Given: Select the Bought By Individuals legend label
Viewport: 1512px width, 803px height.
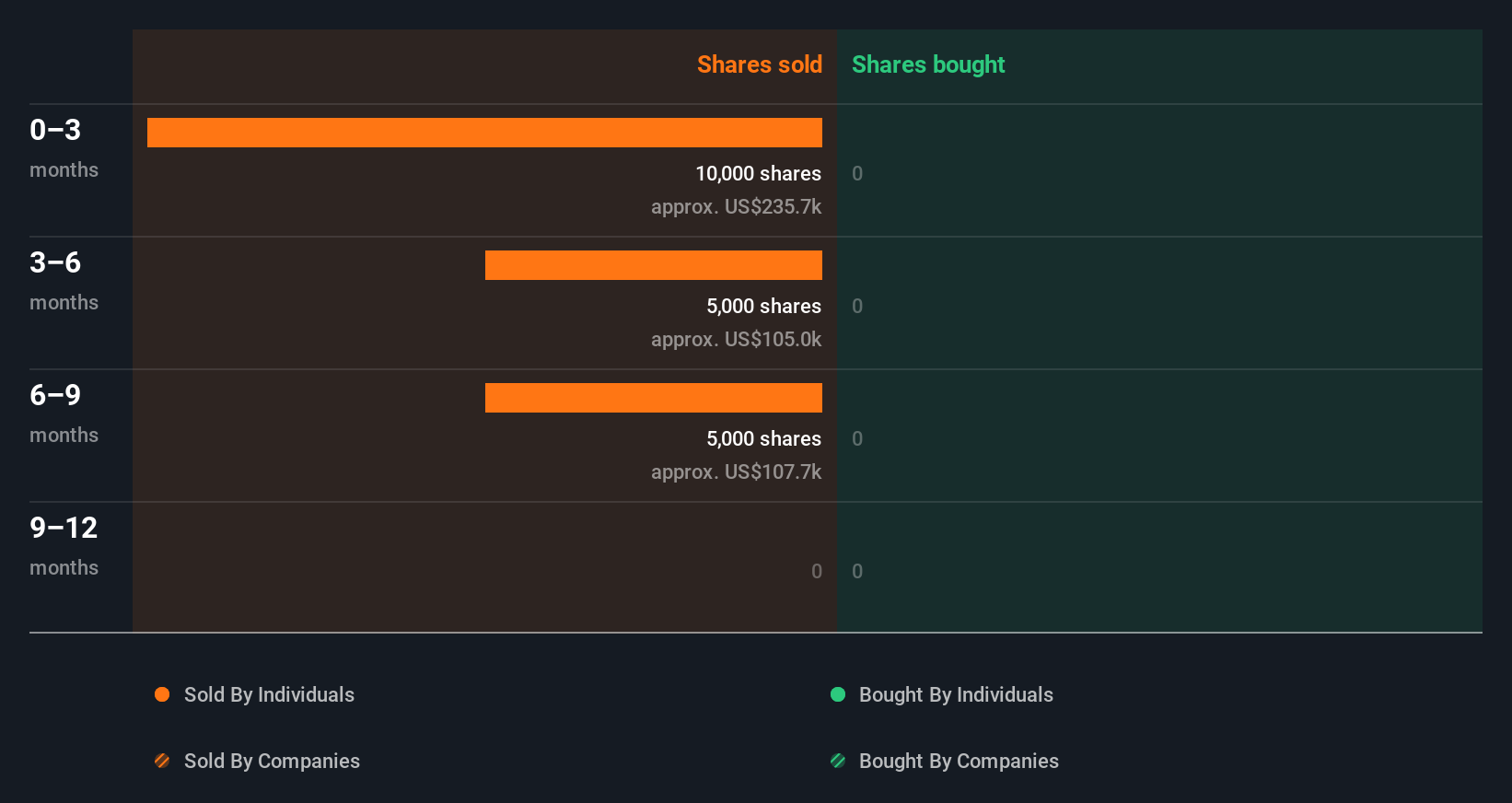Looking at the screenshot, I should [x=956, y=695].
